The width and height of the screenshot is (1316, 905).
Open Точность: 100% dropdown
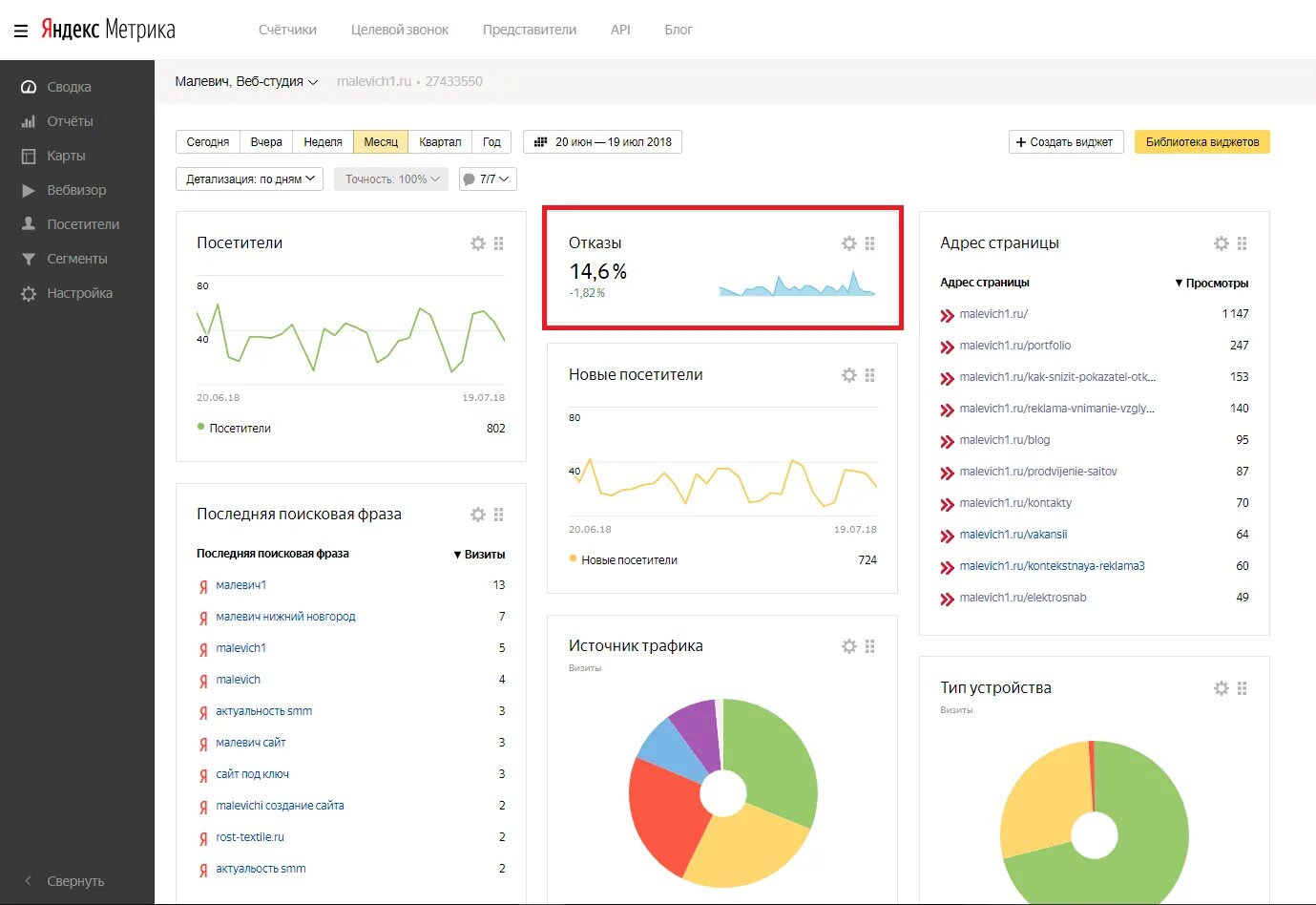pyautogui.click(x=391, y=179)
